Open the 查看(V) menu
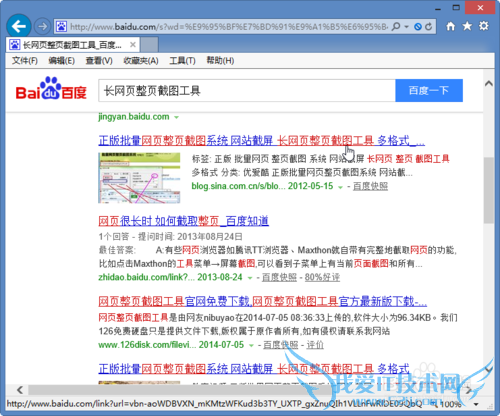 coord(99,61)
